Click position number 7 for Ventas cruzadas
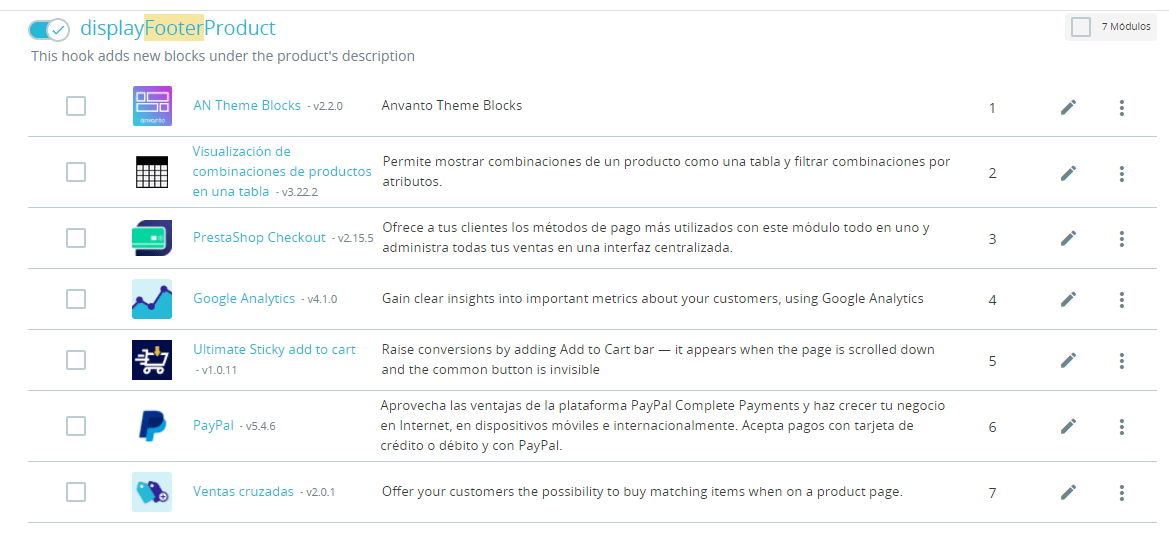This screenshot has width=1169, height=547. point(992,493)
